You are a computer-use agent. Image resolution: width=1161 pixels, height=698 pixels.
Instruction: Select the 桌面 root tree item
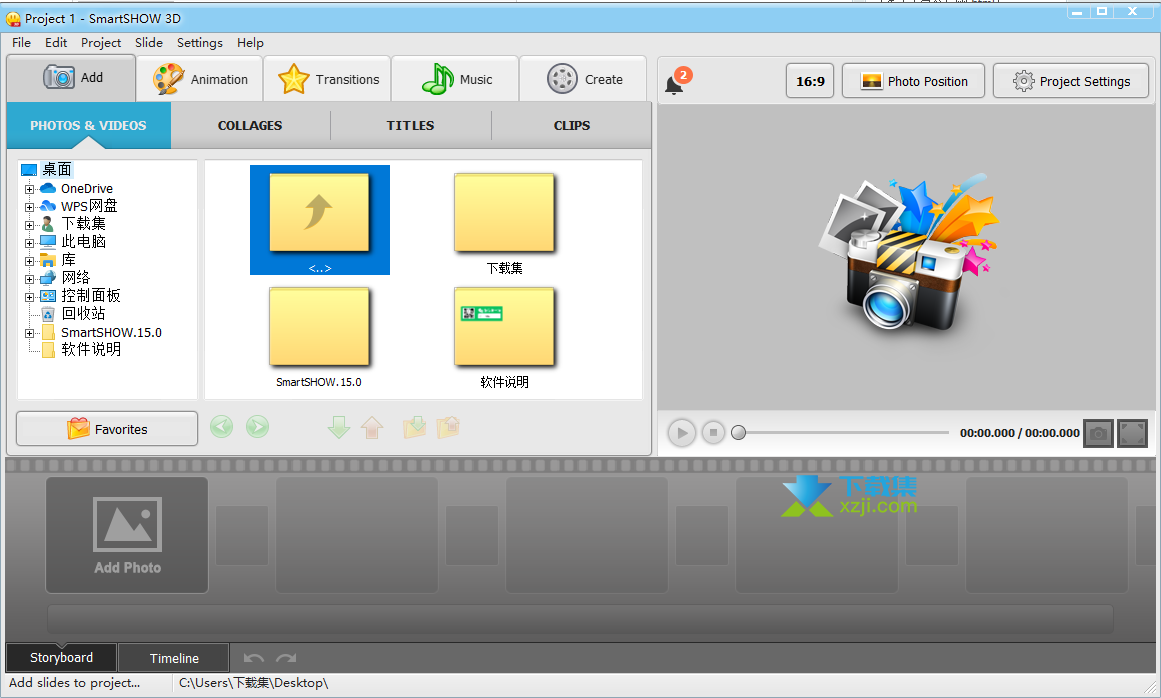(56, 170)
